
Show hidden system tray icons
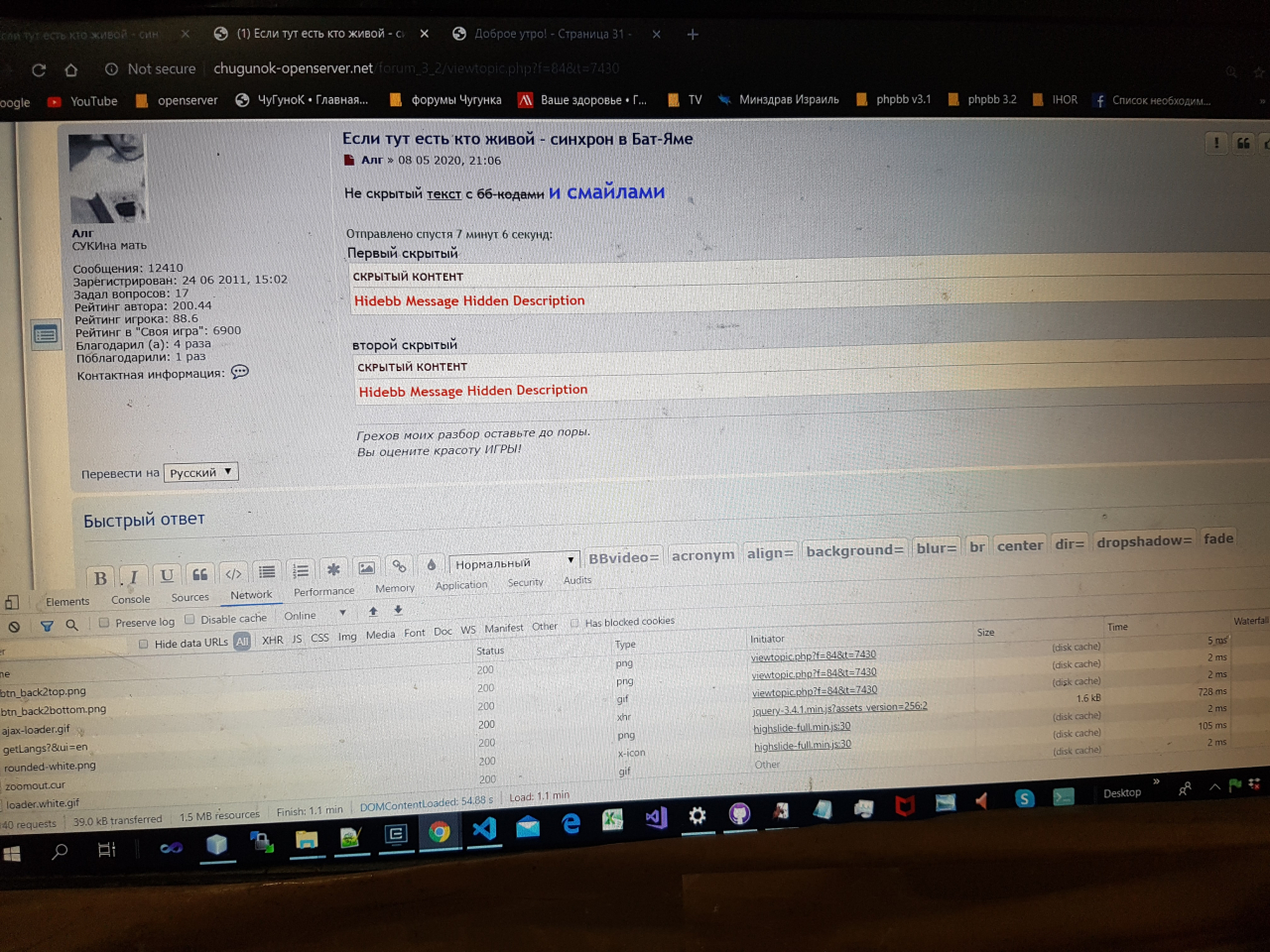(x=1214, y=787)
